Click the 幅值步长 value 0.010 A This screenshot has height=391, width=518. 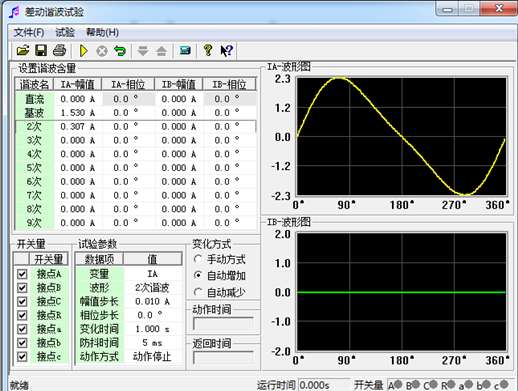(x=153, y=302)
